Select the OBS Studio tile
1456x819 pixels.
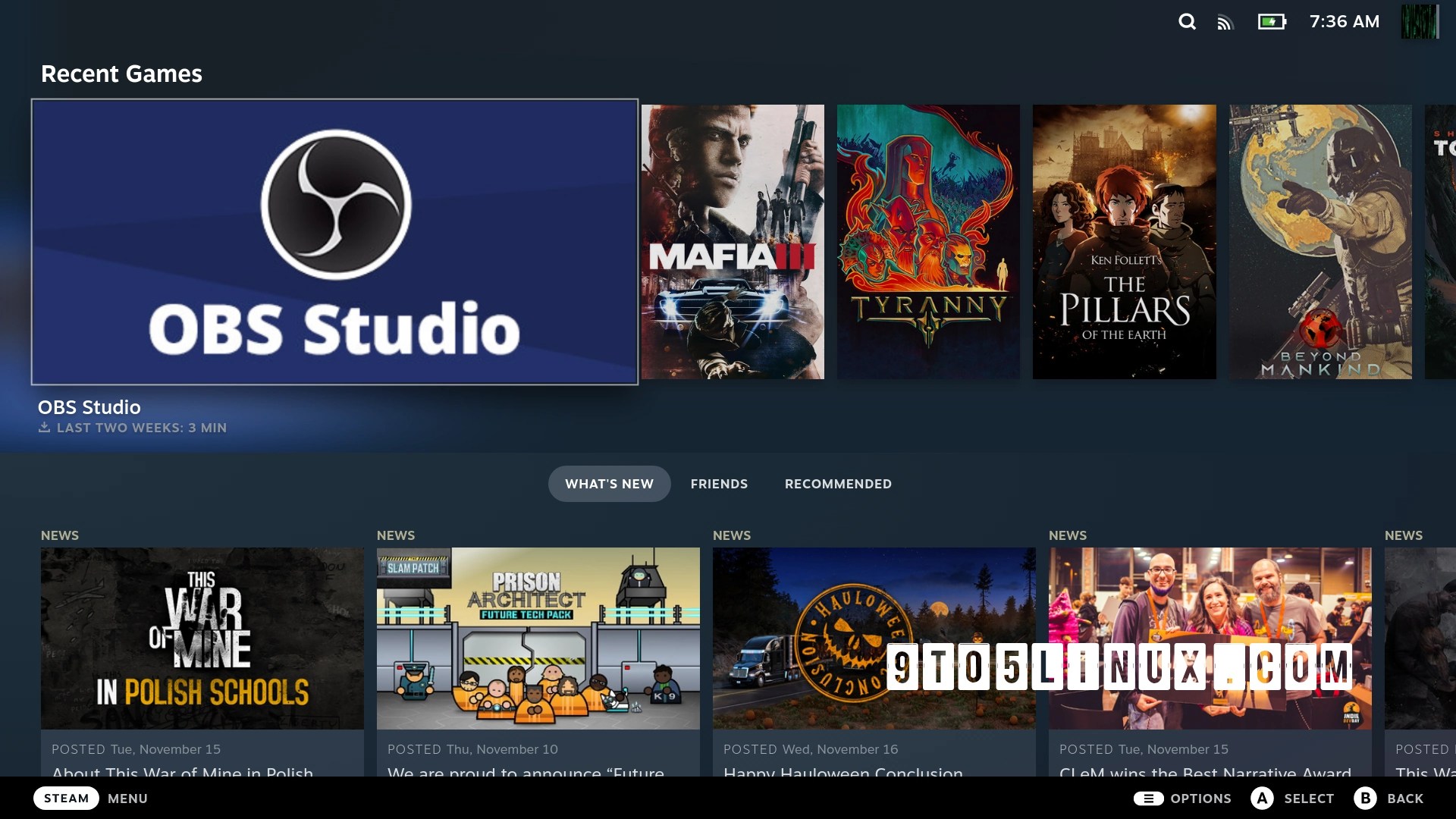tap(334, 242)
